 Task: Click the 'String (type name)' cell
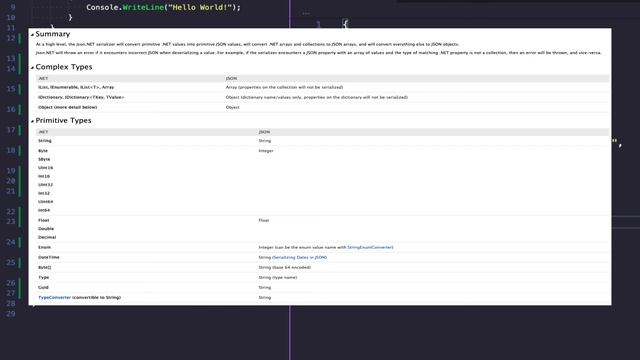pyautogui.click(x=278, y=278)
